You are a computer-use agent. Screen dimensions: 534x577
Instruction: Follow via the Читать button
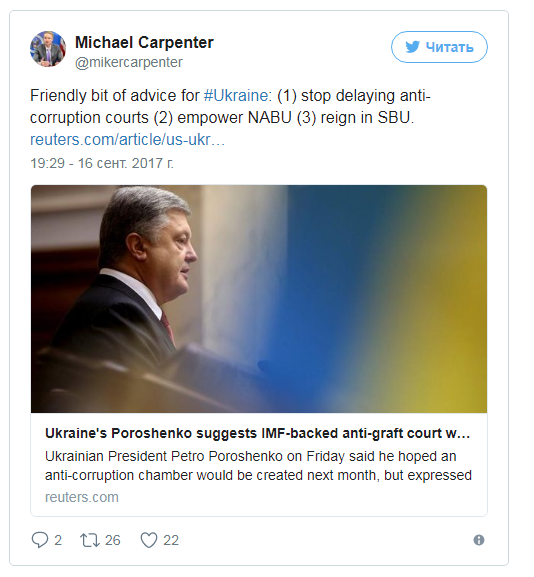[x=439, y=47]
